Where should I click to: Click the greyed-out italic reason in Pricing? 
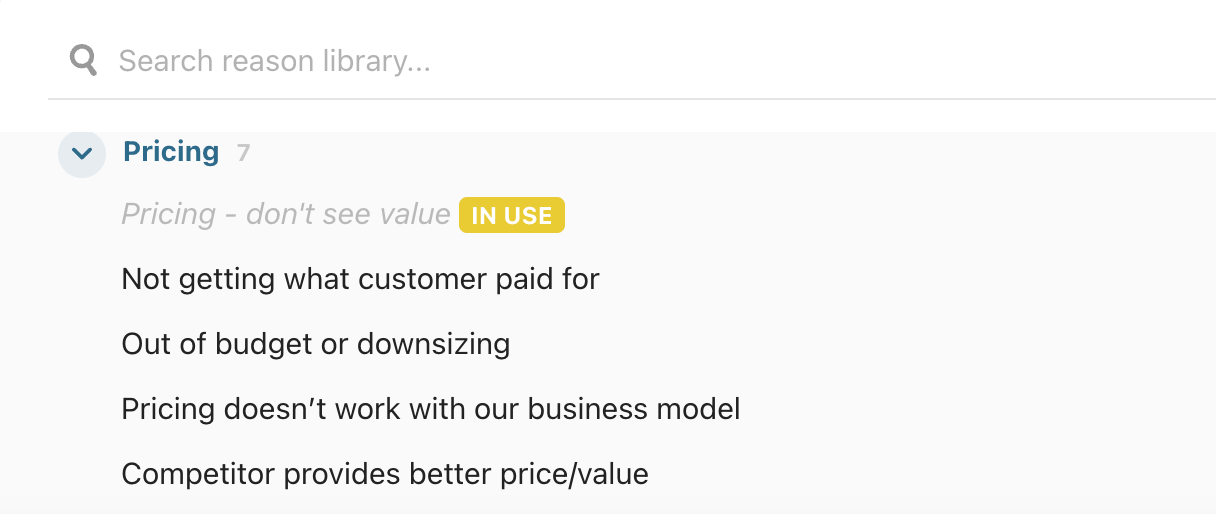coord(285,215)
